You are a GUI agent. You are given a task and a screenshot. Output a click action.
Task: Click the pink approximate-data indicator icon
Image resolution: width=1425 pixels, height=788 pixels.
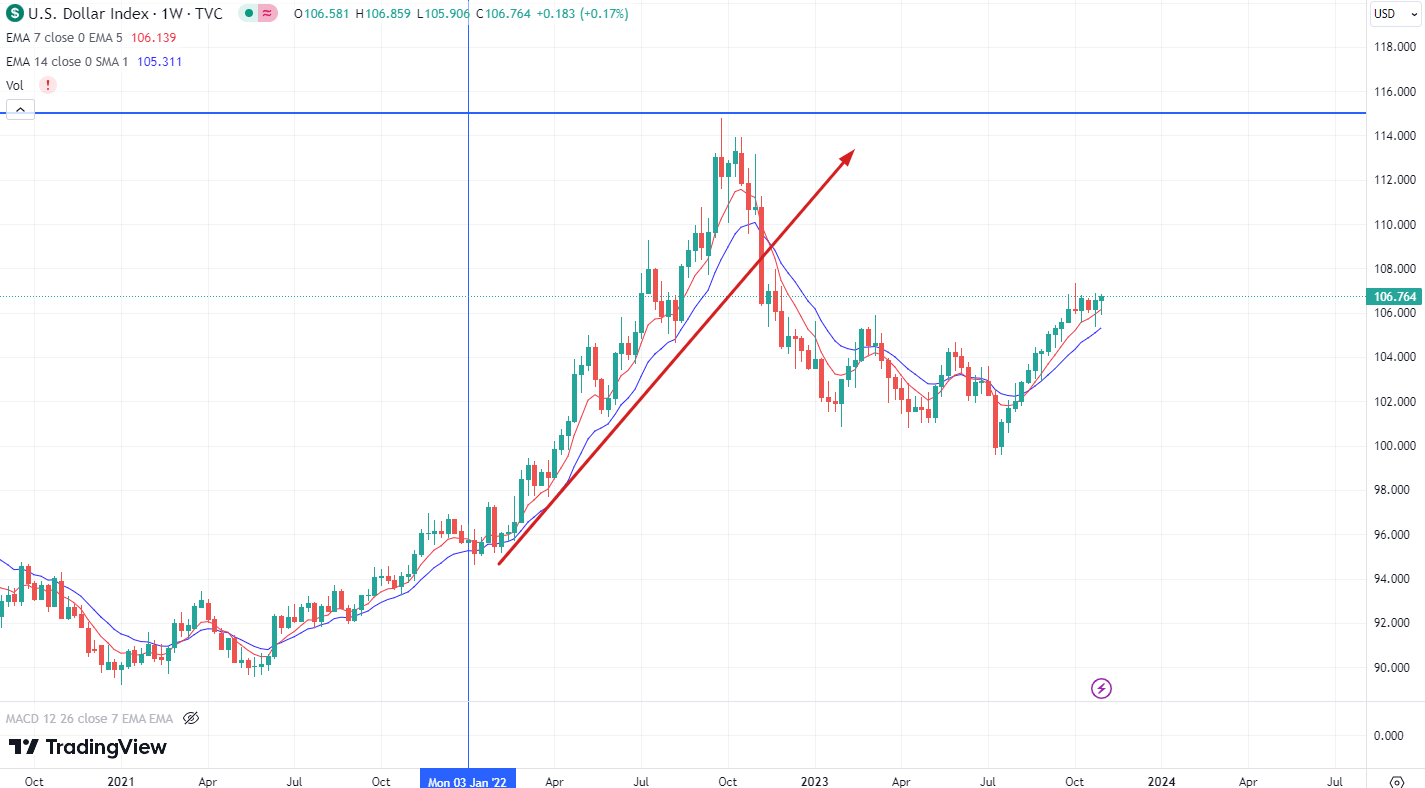[267, 14]
